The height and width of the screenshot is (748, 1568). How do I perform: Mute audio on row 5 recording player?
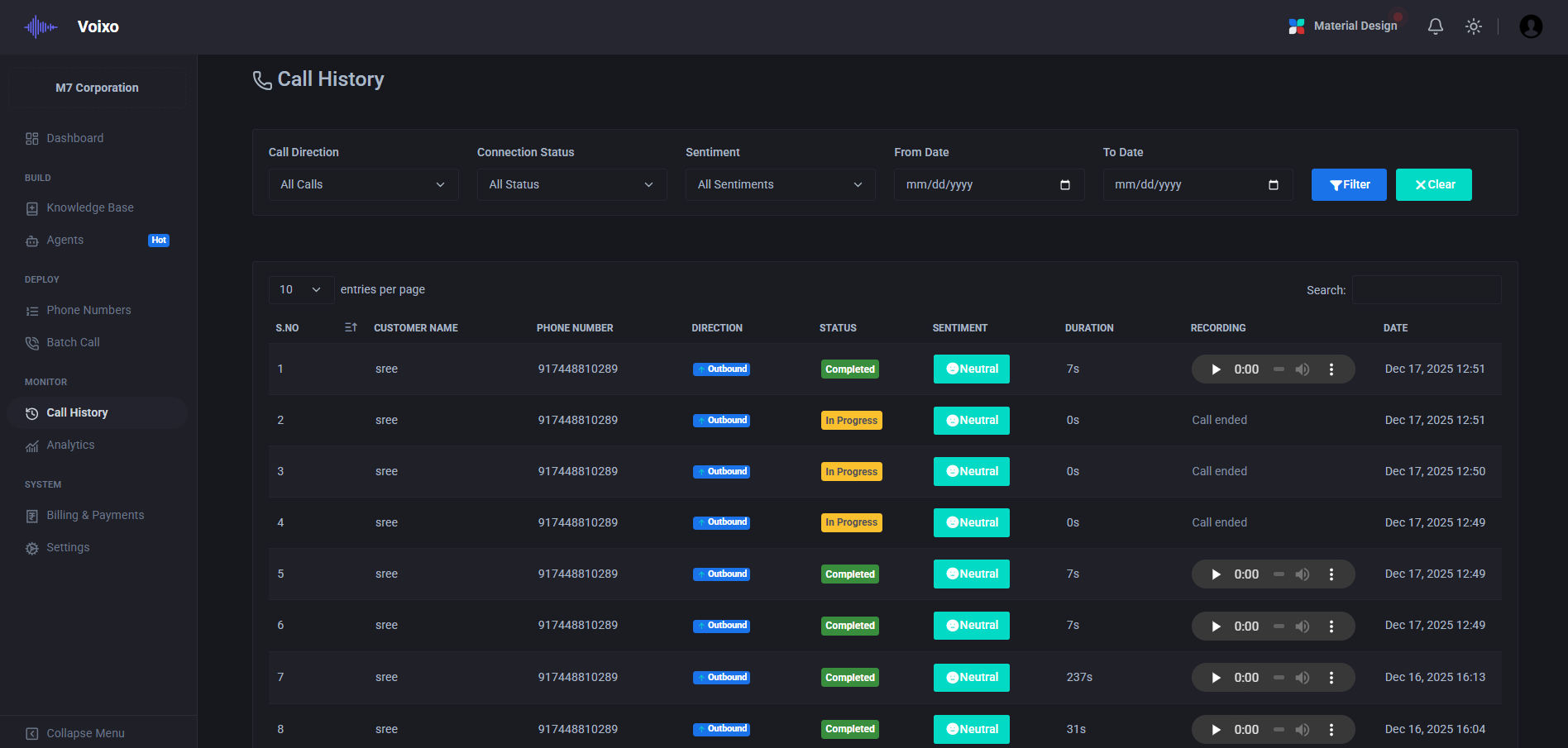pyautogui.click(x=1303, y=574)
